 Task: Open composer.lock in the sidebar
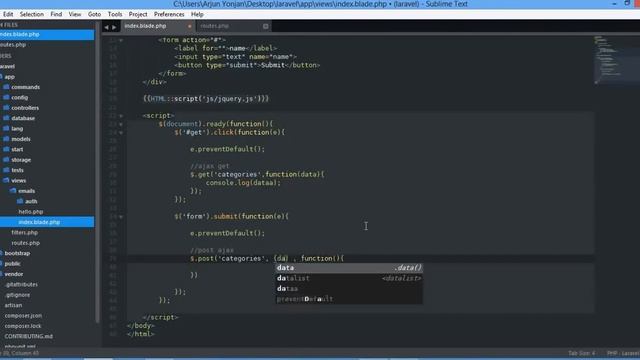click(x=23, y=326)
